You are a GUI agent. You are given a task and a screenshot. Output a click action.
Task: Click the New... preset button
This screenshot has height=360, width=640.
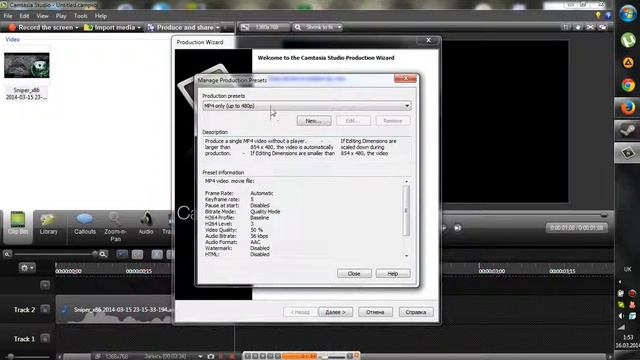(x=313, y=121)
